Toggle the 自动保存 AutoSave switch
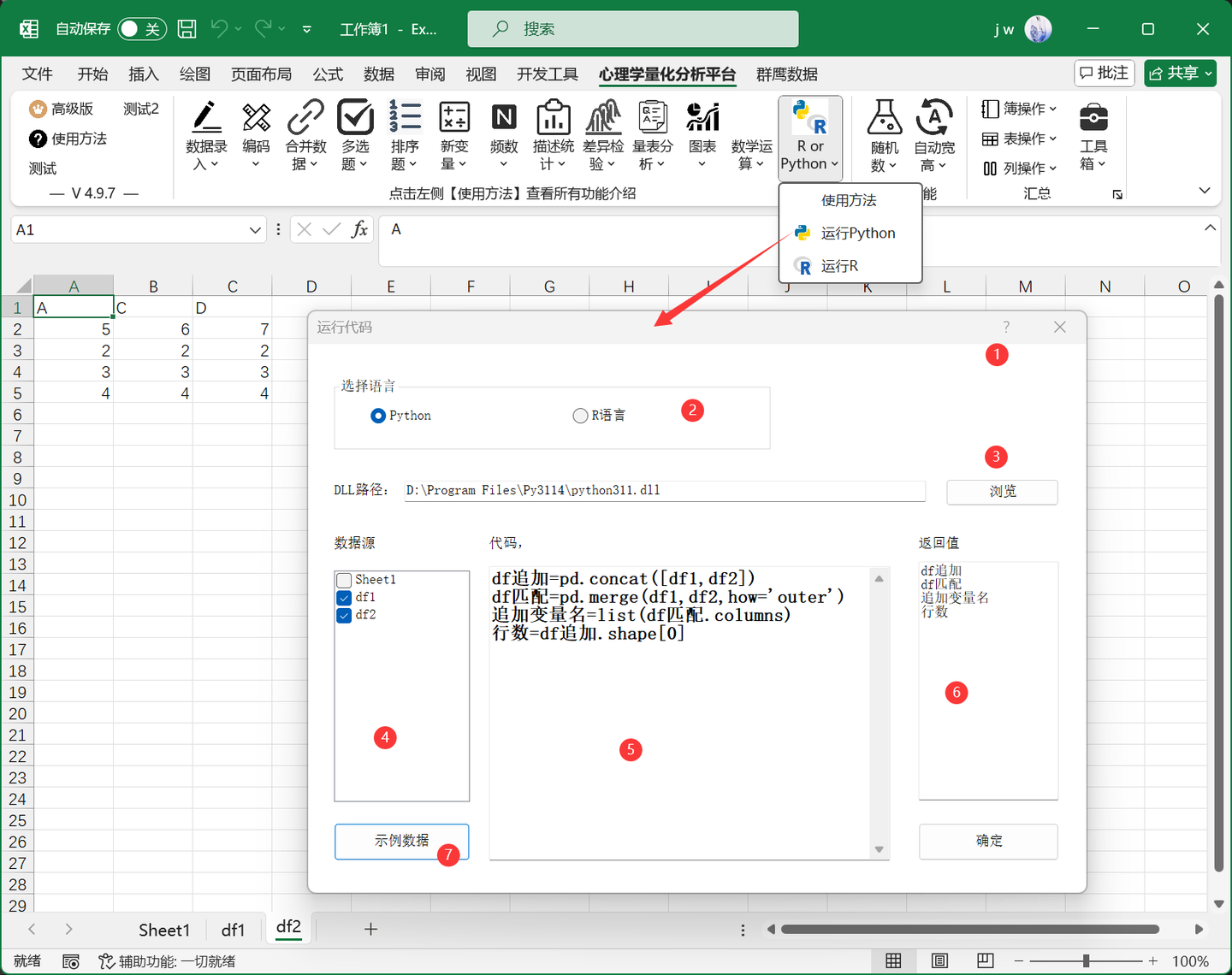1232x975 pixels. [x=141, y=29]
